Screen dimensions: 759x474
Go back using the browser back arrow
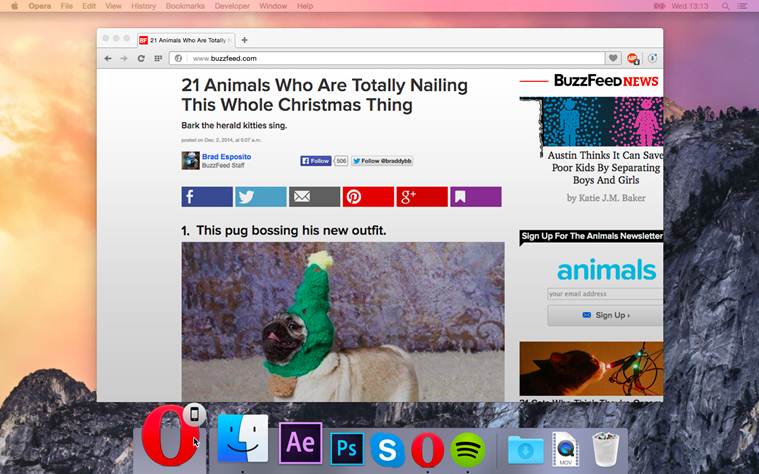108,59
